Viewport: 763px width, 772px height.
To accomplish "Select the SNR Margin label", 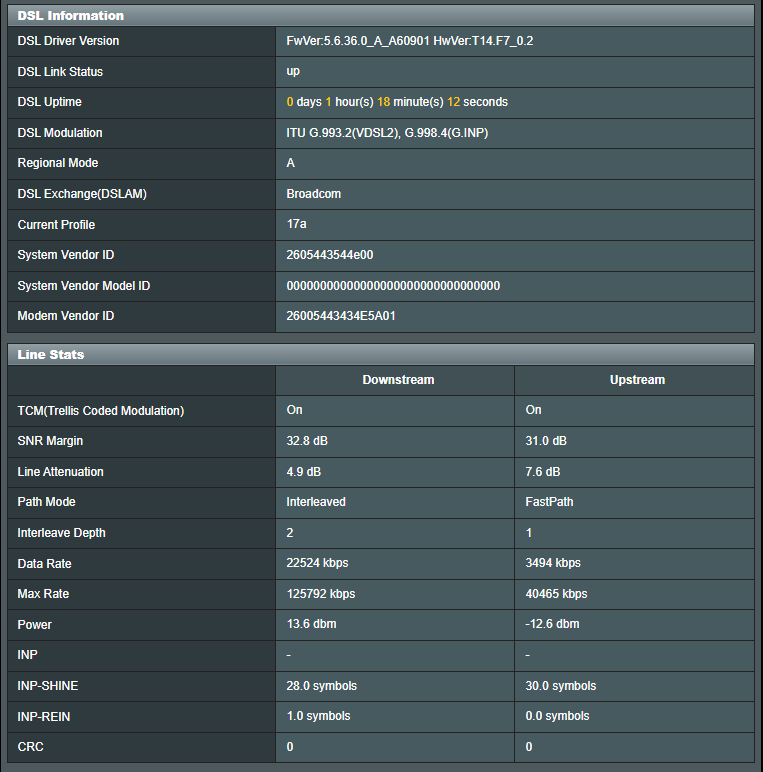I will (50, 441).
